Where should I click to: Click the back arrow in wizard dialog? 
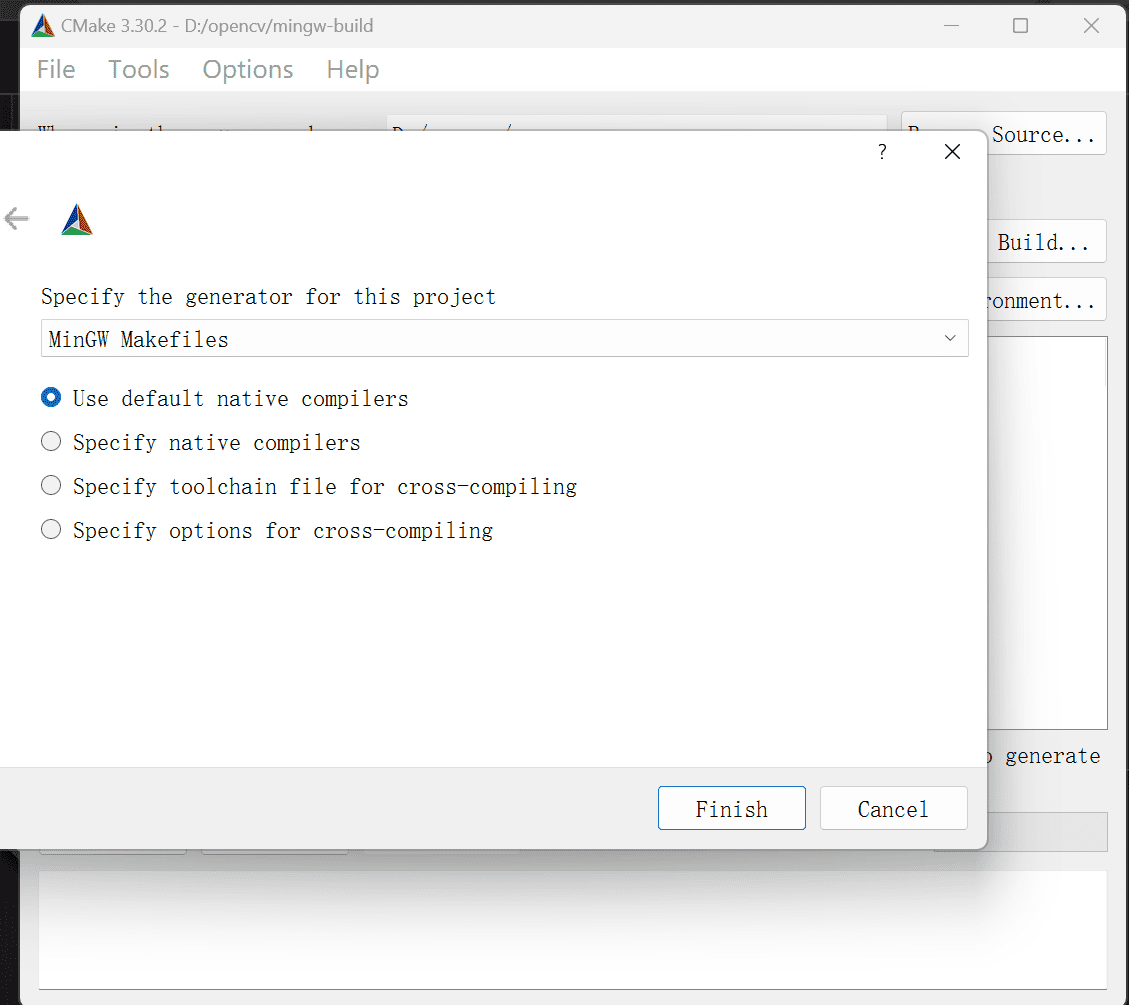tap(16, 218)
